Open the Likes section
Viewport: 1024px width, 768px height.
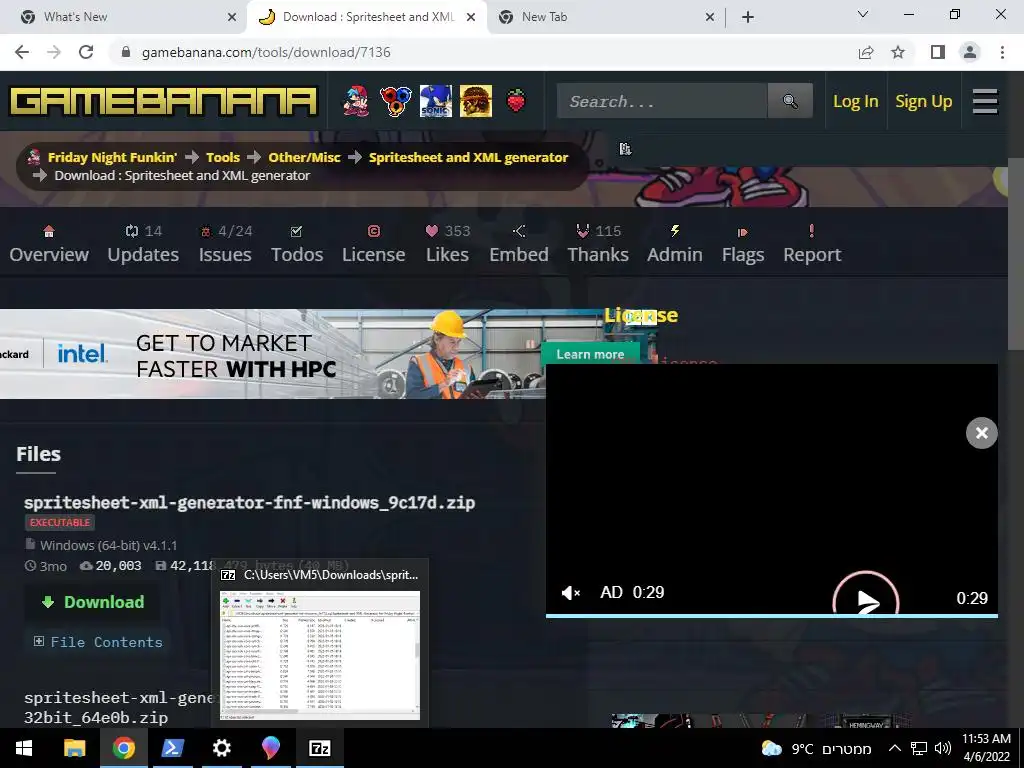(447, 244)
